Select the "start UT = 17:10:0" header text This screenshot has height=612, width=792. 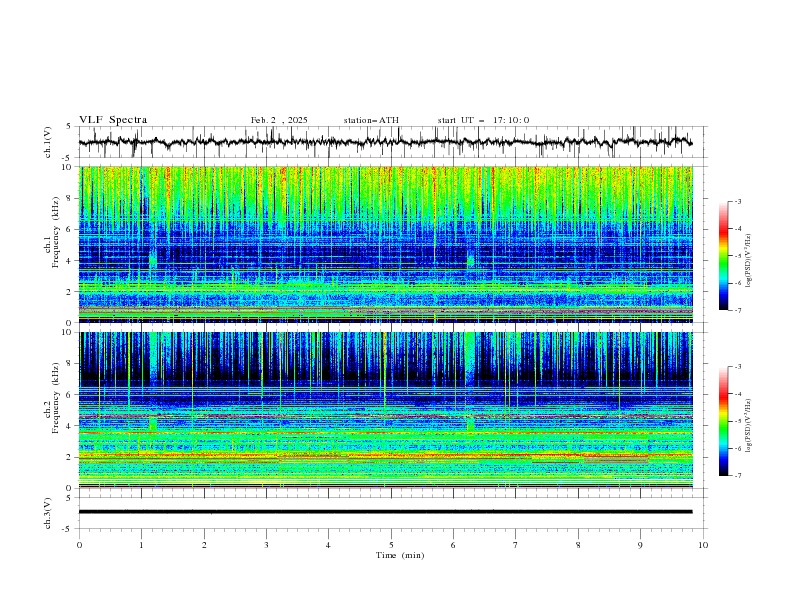(483, 120)
